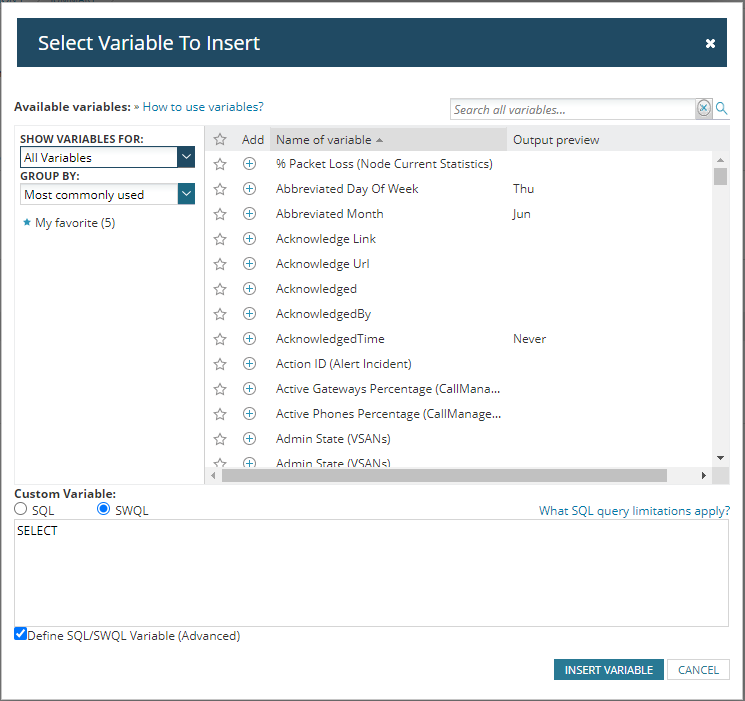745x701 pixels.
Task: Star the AcknowledgedTime variable
Action: pyautogui.click(x=221, y=339)
